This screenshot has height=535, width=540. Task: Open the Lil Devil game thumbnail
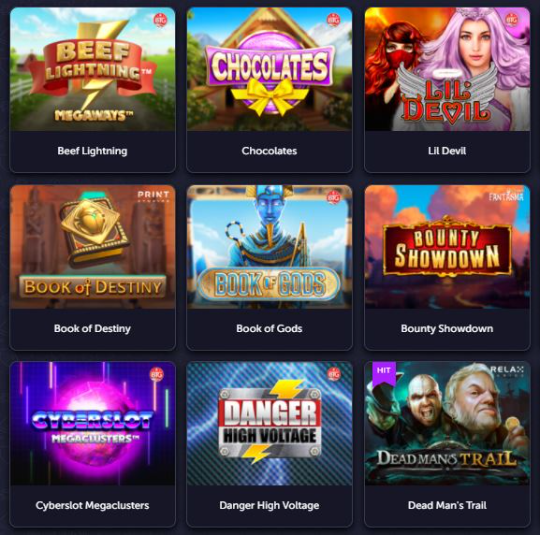(447, 69)
